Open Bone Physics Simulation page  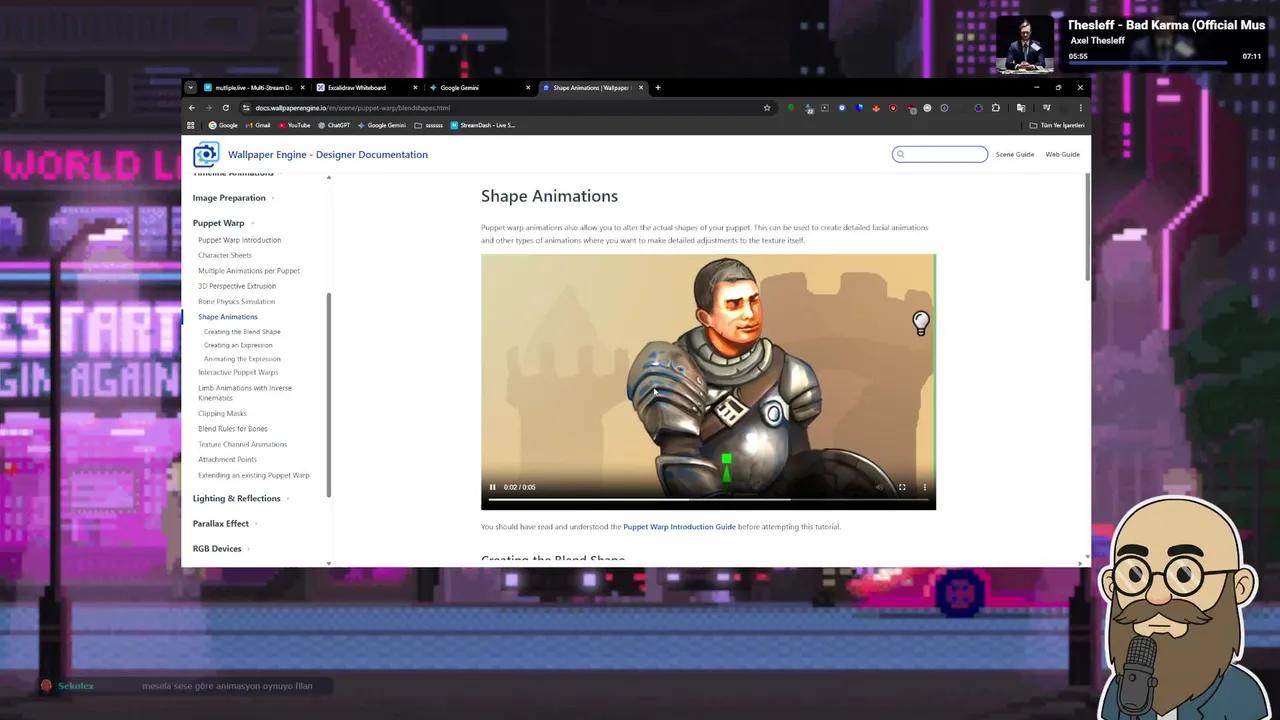click(x=236, y=301)
